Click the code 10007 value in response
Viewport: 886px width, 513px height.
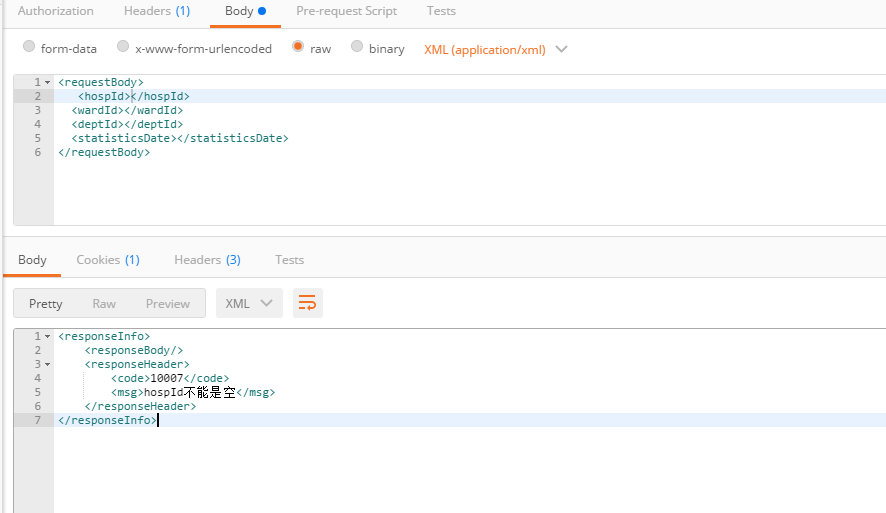click(x=167, y=379)
